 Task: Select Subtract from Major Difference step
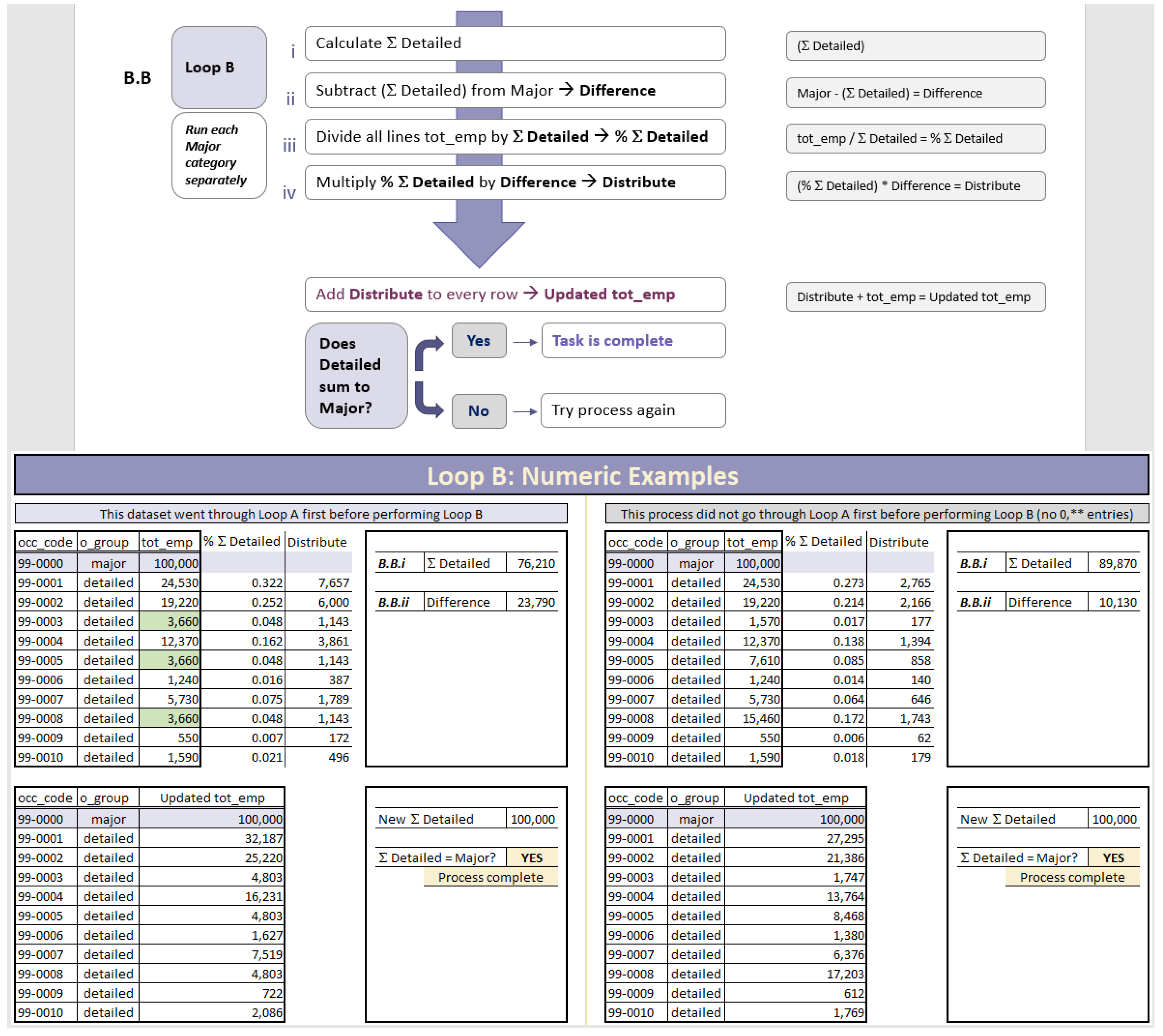pos(515,90)
